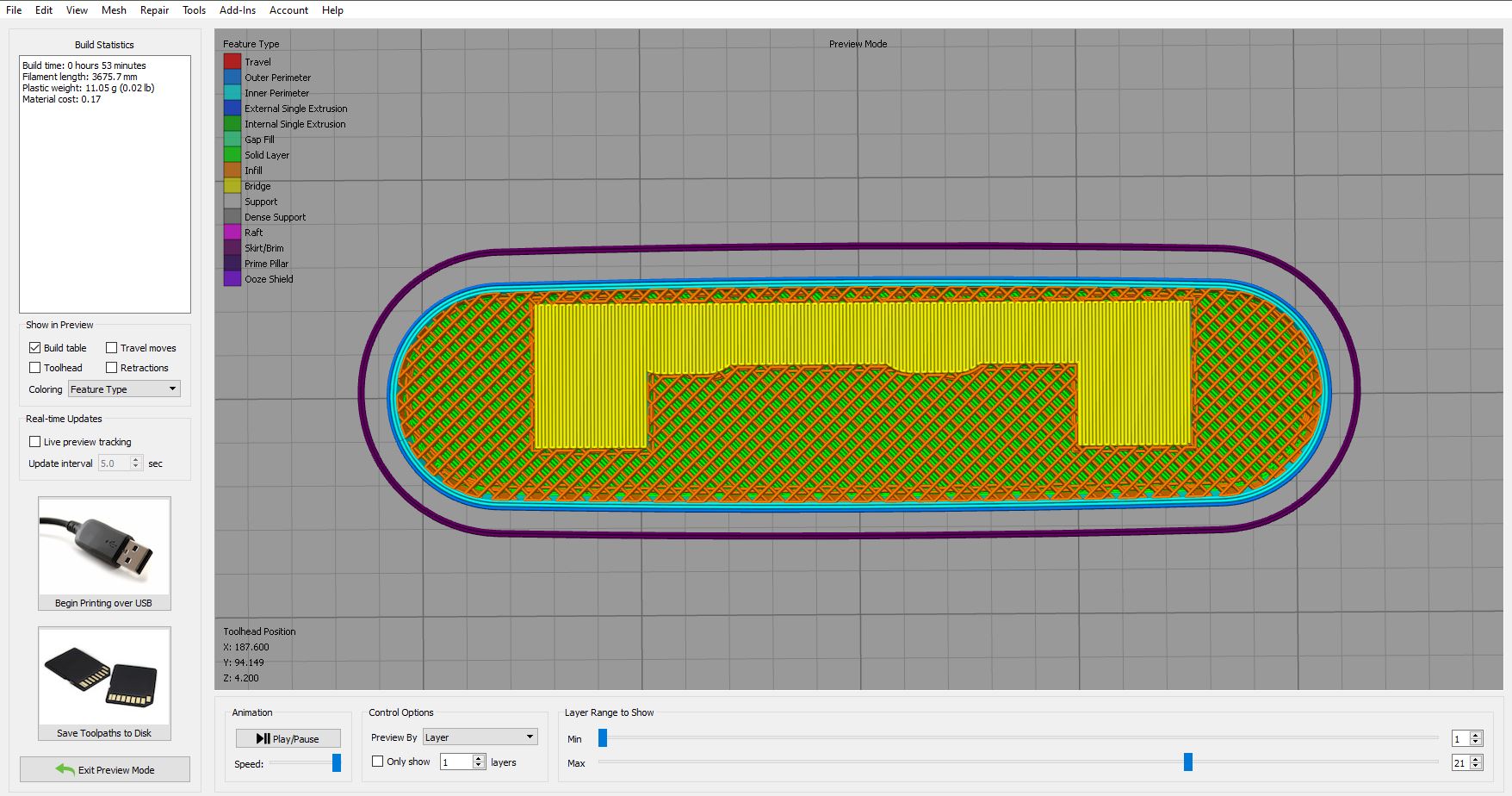Increase the Min layer value

[x=1476, y=735]
